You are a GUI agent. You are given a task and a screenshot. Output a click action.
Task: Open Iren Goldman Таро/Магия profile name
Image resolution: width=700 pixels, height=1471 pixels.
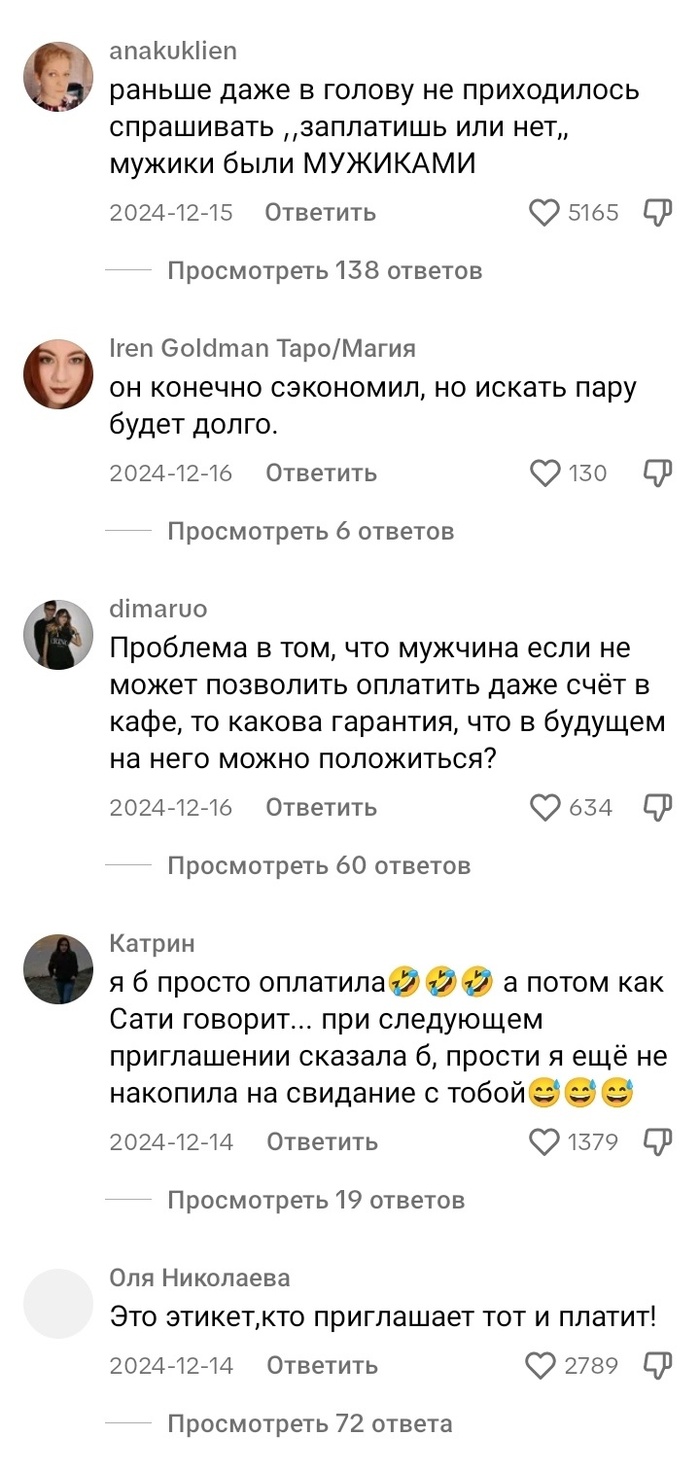tap(262, 348)
